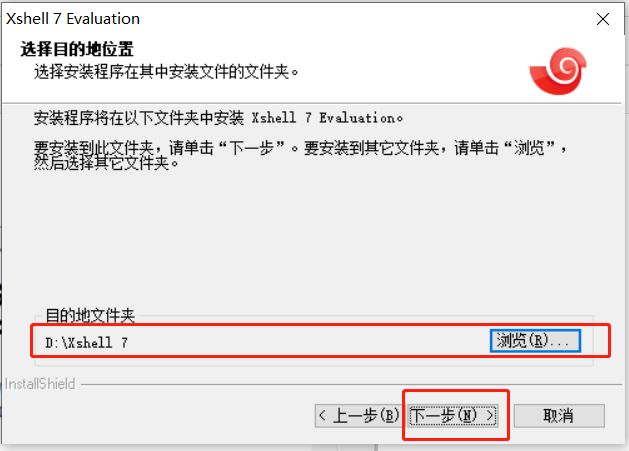Click the line 安装程序将在以下文件夹中安装 Xshell 7 Evaluation
Screen dimensions: 629x451
click(x=219, y=118)
